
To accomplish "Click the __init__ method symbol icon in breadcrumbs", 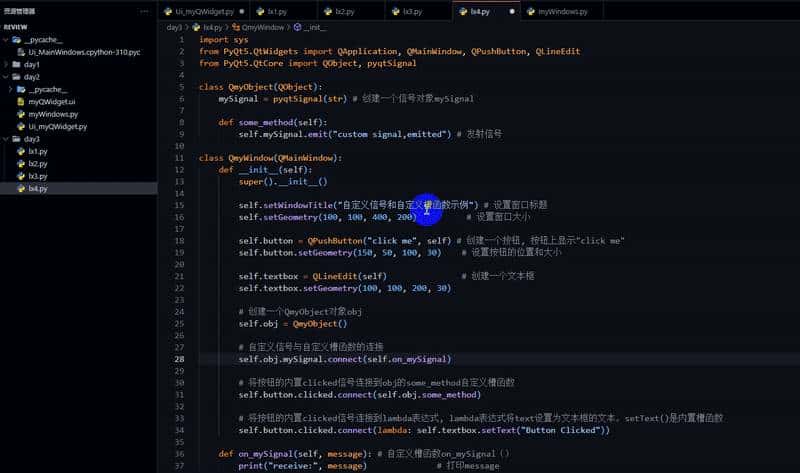I will (x=297, y=28).
